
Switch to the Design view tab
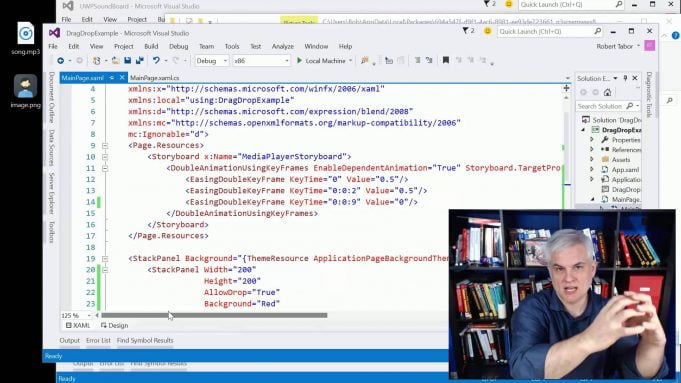(114, 325)
